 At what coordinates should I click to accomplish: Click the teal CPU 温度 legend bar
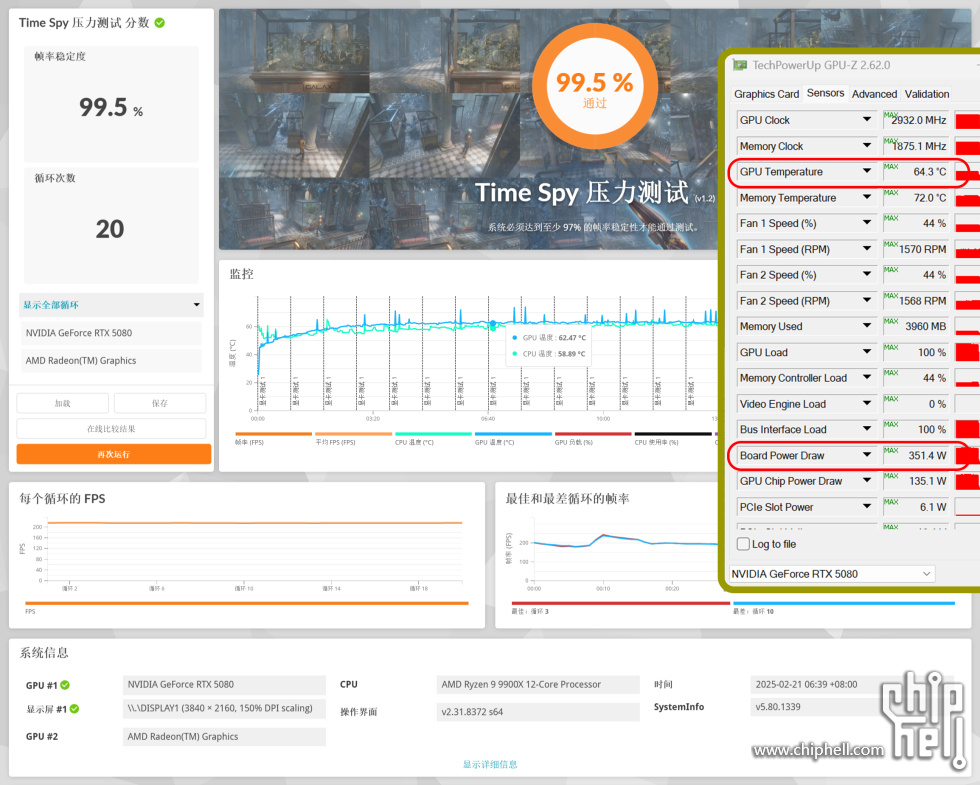[433, 434]
